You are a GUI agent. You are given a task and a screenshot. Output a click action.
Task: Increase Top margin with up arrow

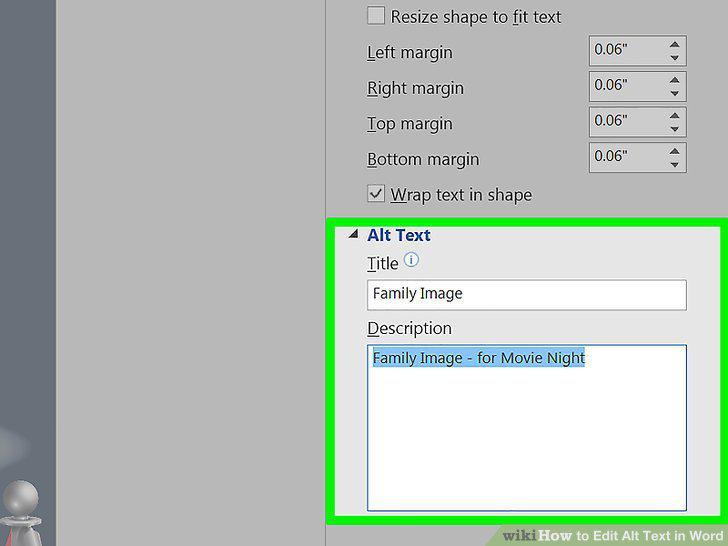point(675,115)
